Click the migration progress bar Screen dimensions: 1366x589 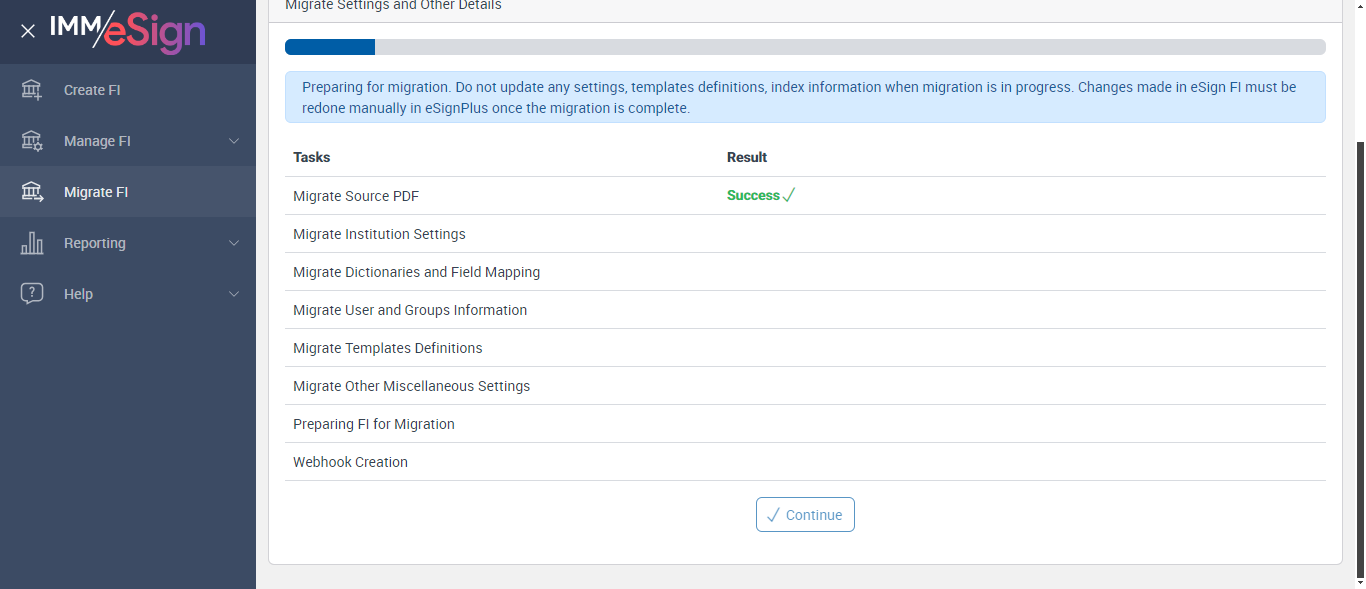point(805,47)
